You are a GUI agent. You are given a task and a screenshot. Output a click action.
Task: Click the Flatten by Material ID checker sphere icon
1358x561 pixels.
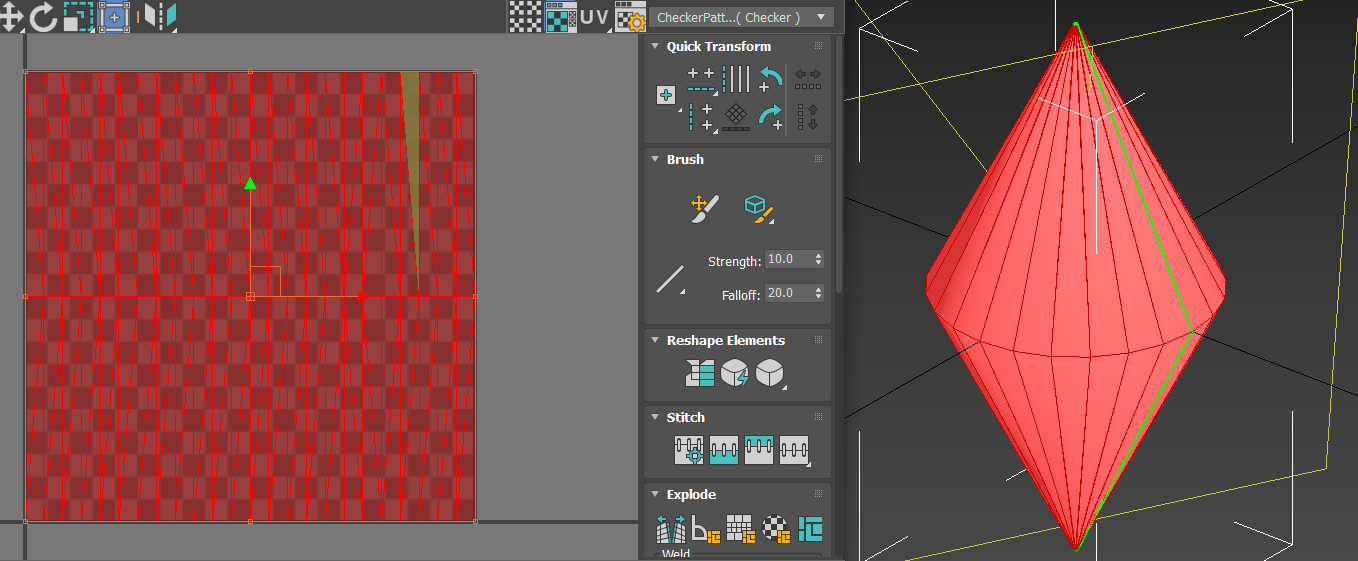[775, 529]
